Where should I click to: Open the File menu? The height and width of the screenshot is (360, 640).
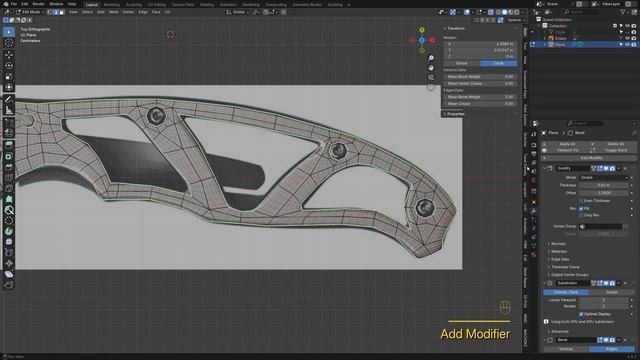pos(14,4)
